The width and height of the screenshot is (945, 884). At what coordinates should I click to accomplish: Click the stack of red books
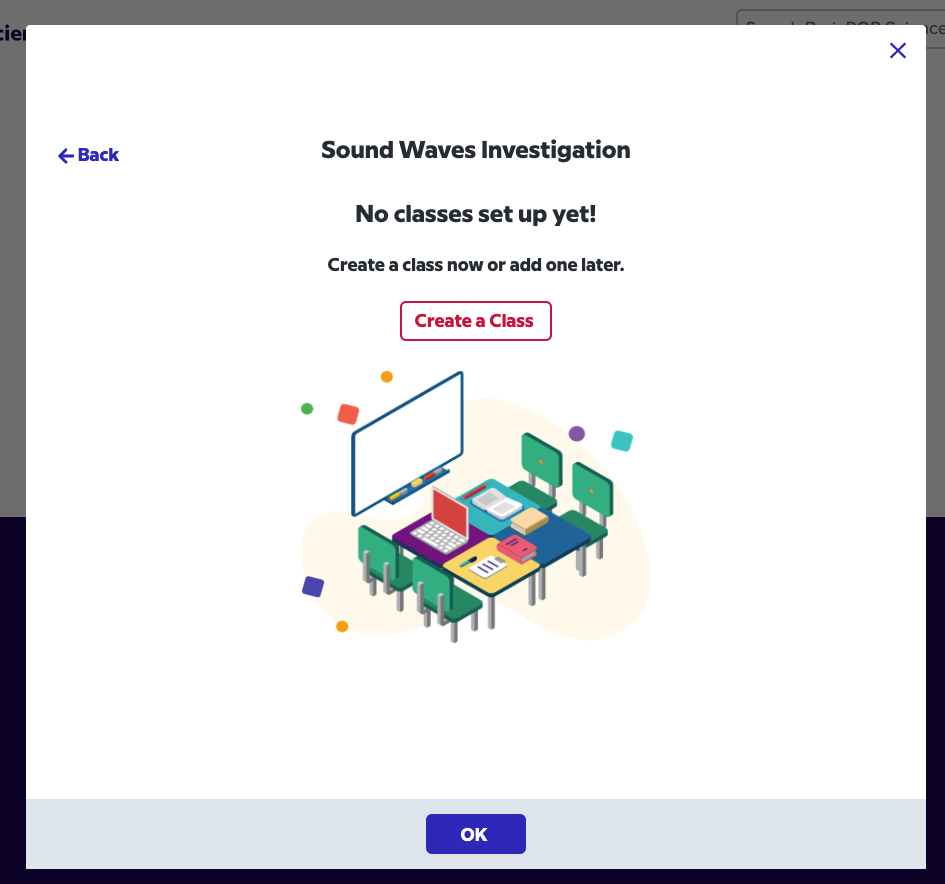tap(517, 547)
